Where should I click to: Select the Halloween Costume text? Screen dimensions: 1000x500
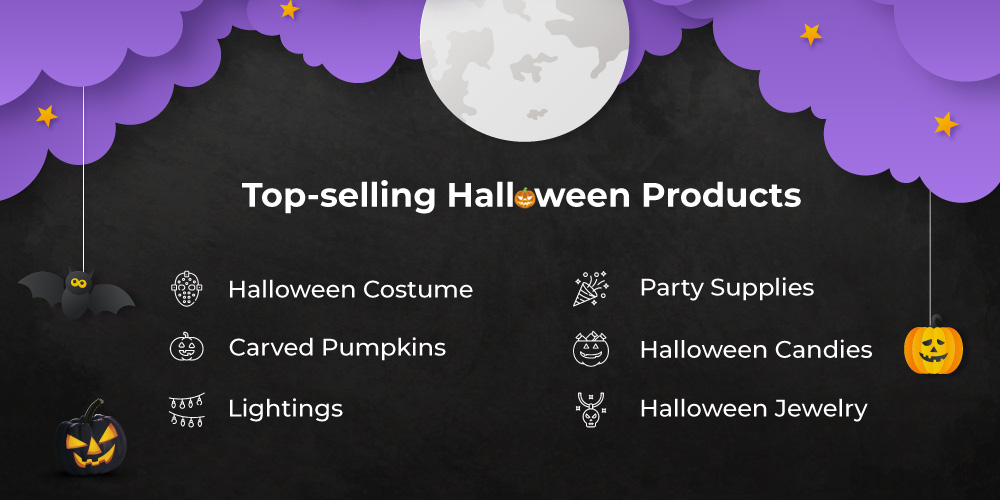[351, 290]
